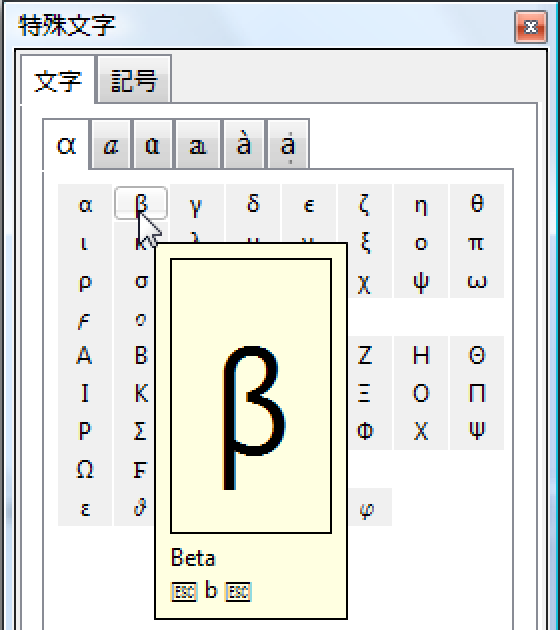
Task: Open the Gothic letters sub-tab
Action: click(x=153, y=144)
